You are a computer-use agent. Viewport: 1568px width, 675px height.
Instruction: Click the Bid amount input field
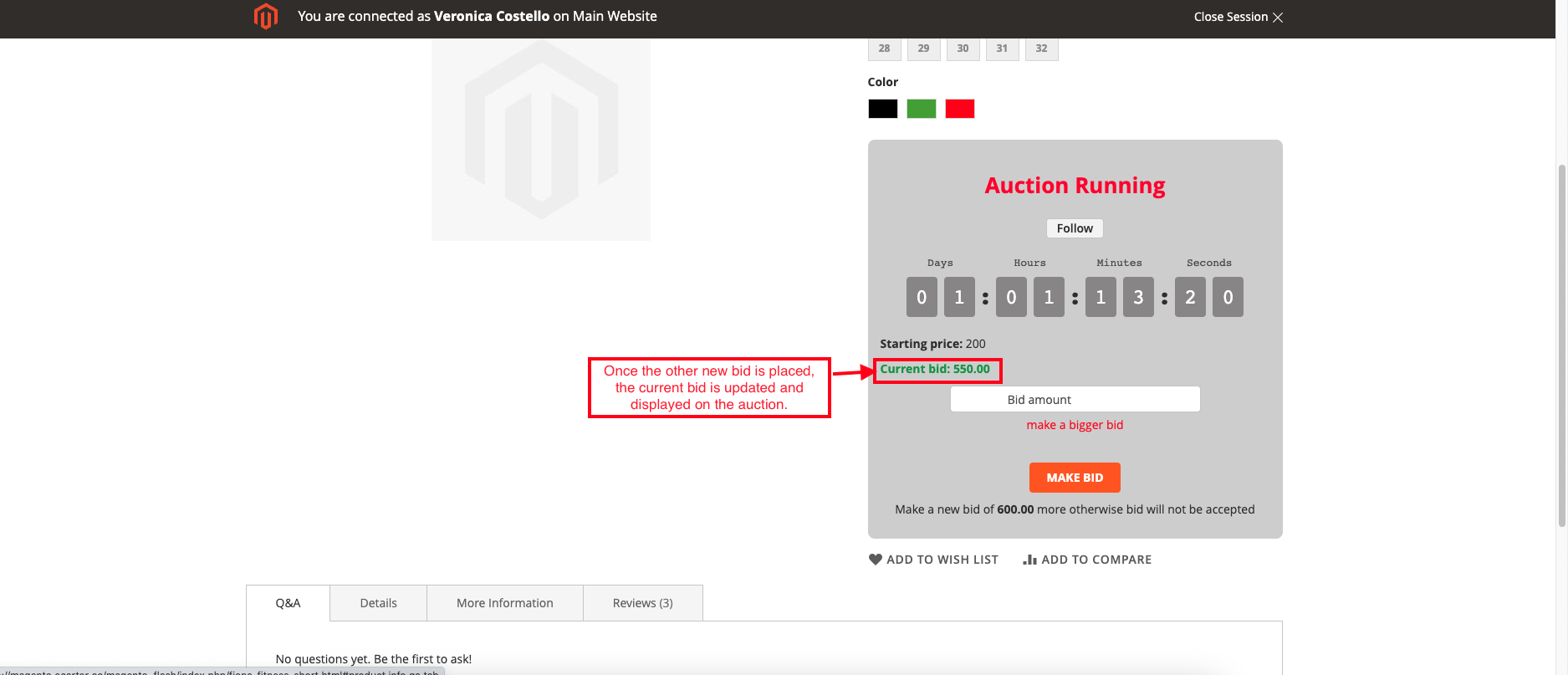pos(1075,400)
